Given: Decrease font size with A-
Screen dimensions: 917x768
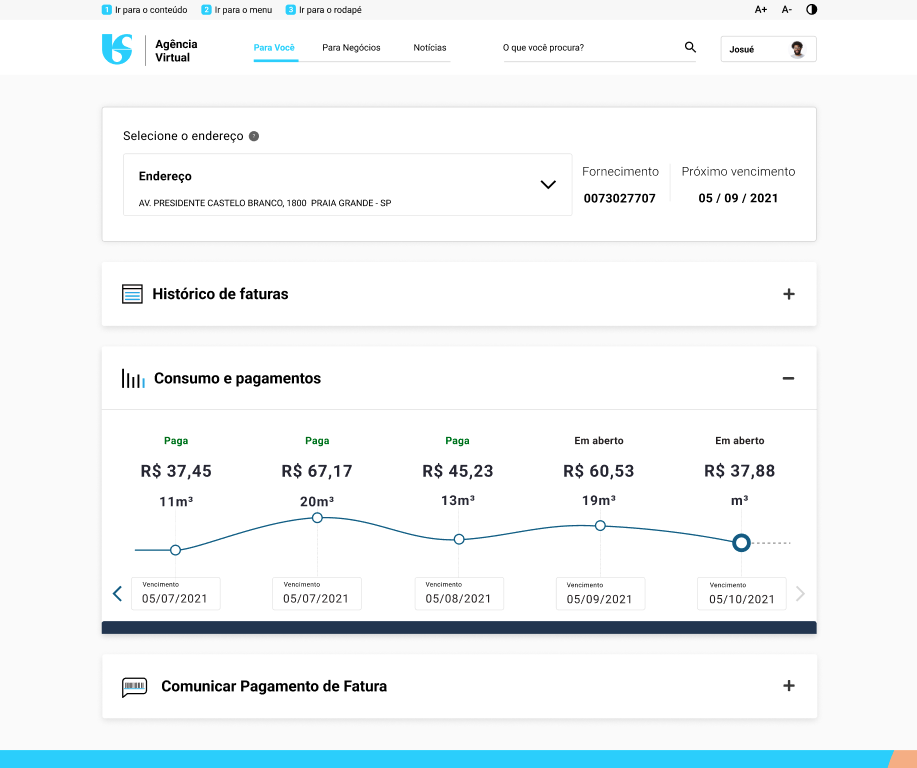Looking at the screenshot, I should coord(786,9).
